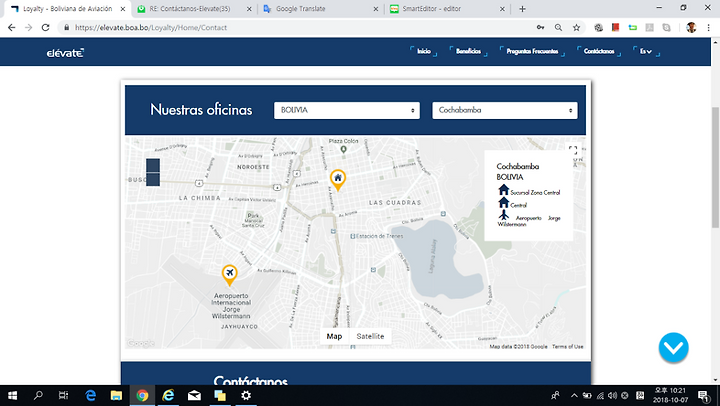This screenshot has width=720, height=406.
Task: Launch Microsoft Edge from taskbar
Action: pyautogui.click(x=90, y=395)
